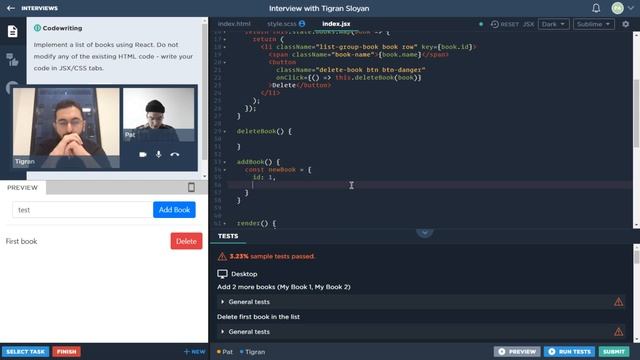Open the task description document icon
Screen dimensions: 640x360
coord(13,31)
